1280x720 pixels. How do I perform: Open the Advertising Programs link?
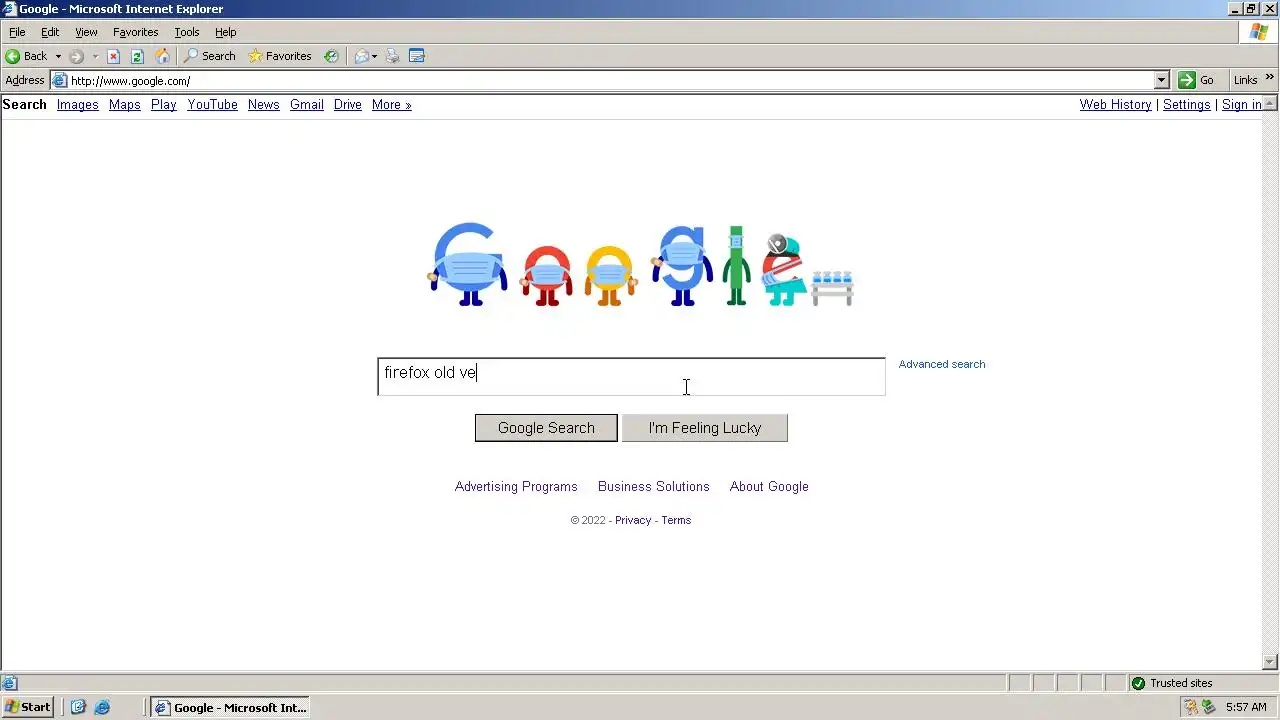click(516, 487)
